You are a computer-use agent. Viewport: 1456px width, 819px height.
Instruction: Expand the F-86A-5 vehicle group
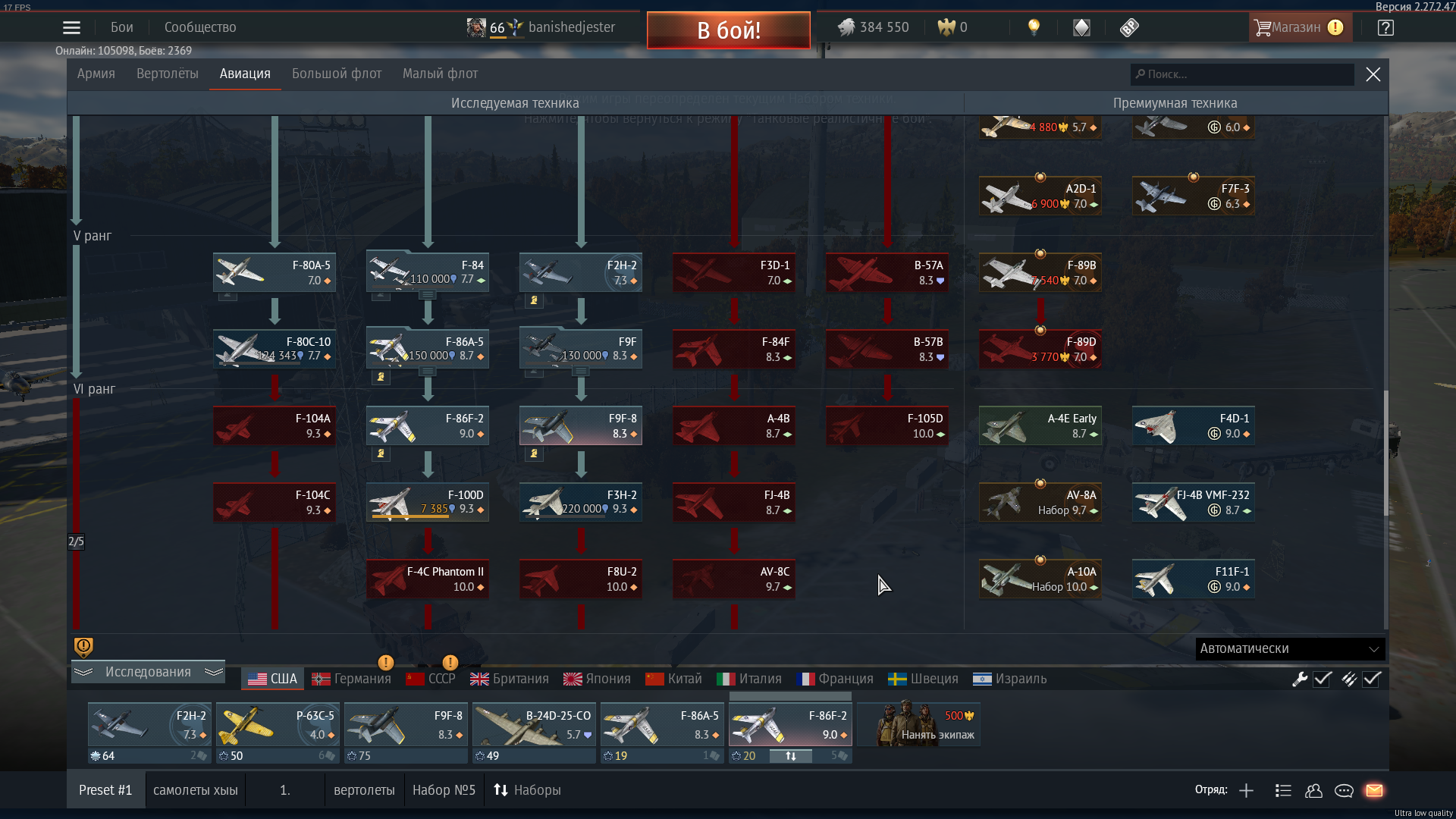(428, 372)
